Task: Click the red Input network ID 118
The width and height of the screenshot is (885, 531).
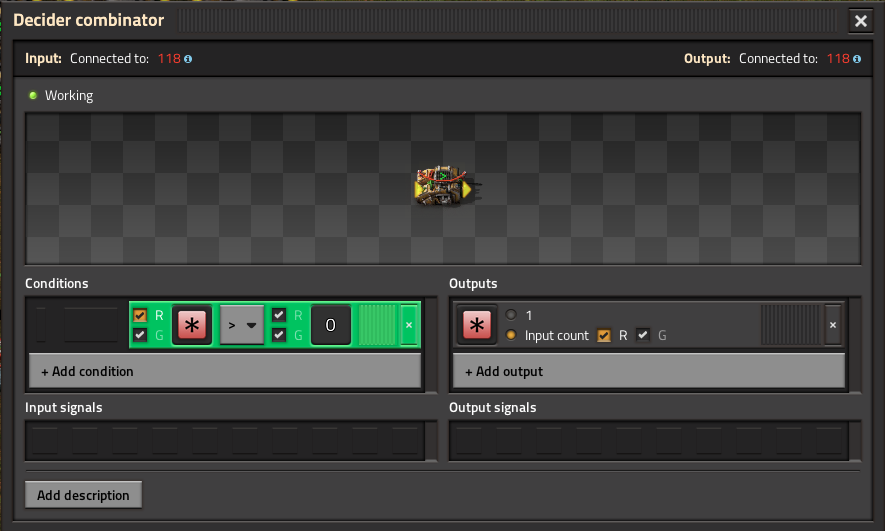Action: click(169, 59)
